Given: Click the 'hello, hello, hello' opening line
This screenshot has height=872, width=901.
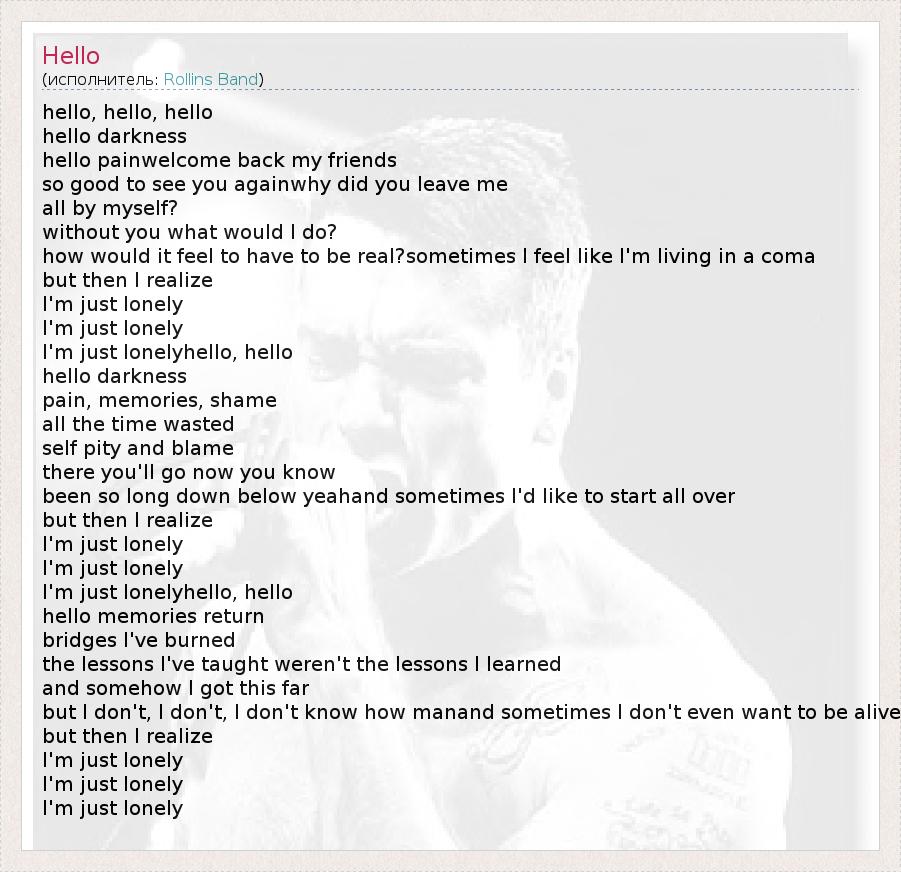Looking at the screenshot, I should [127, 112].
